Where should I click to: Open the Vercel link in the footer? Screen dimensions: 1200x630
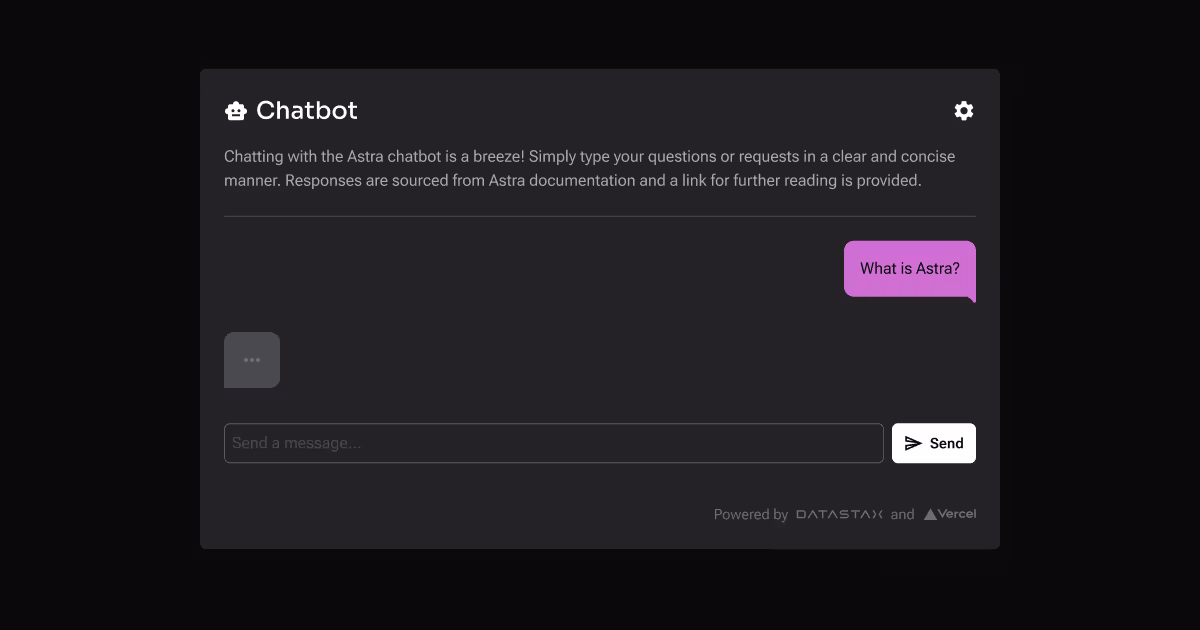pyautogui.click(x=949, y=513)
